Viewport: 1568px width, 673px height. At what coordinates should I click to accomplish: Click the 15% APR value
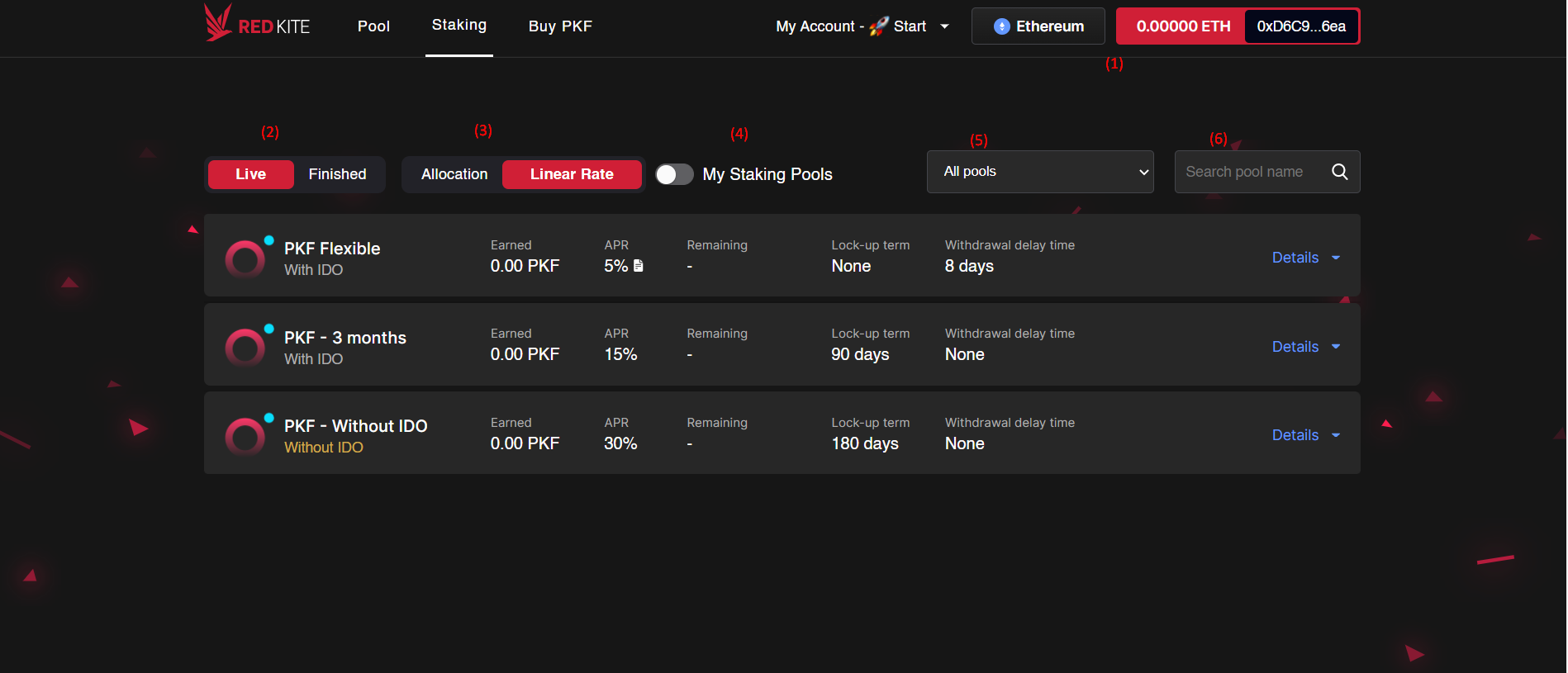pyautogui.click(x=620, y=354)
